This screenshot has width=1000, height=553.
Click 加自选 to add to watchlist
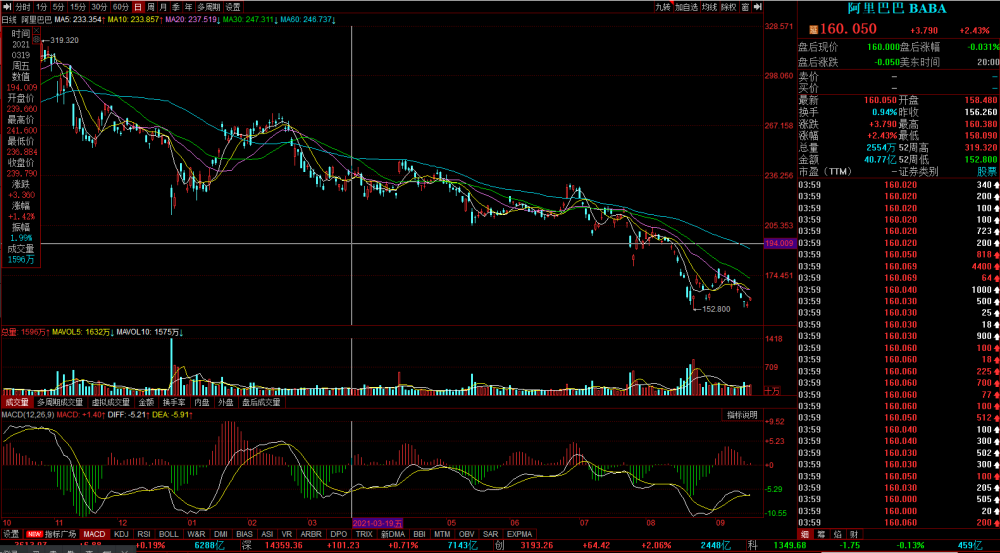(x=686, y=7)
